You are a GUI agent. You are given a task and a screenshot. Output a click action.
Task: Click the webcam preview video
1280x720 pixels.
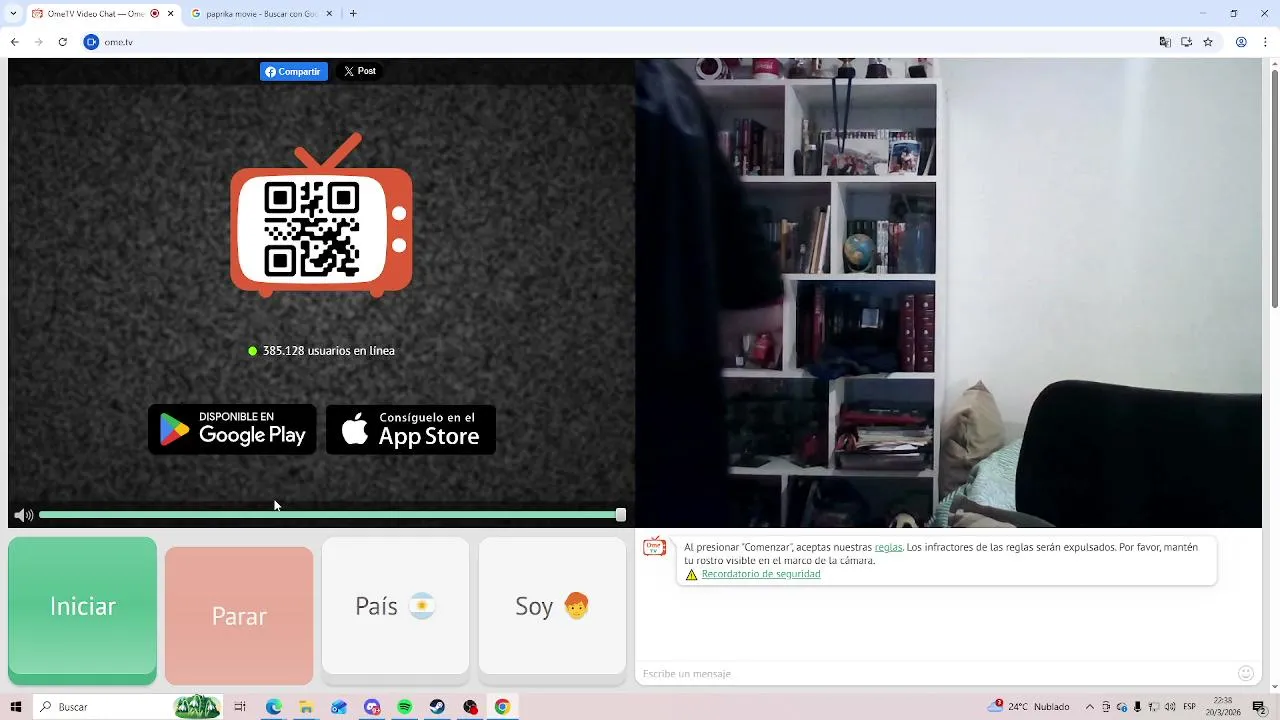point(948,292)
